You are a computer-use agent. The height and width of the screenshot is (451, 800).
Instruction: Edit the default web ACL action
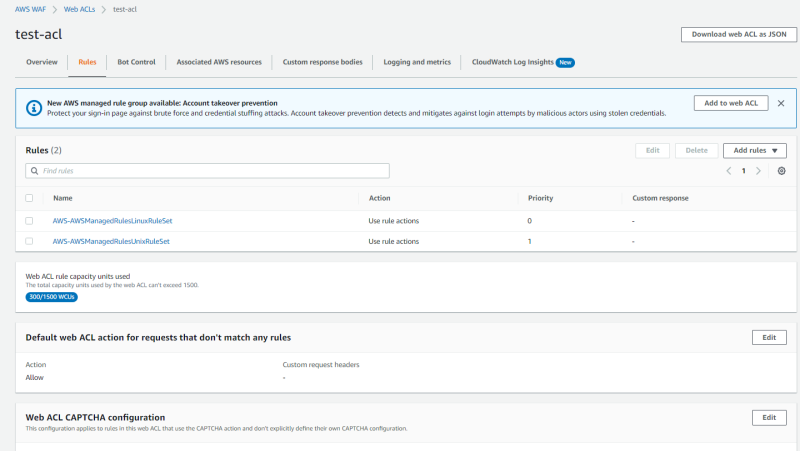tap(768, 337)
